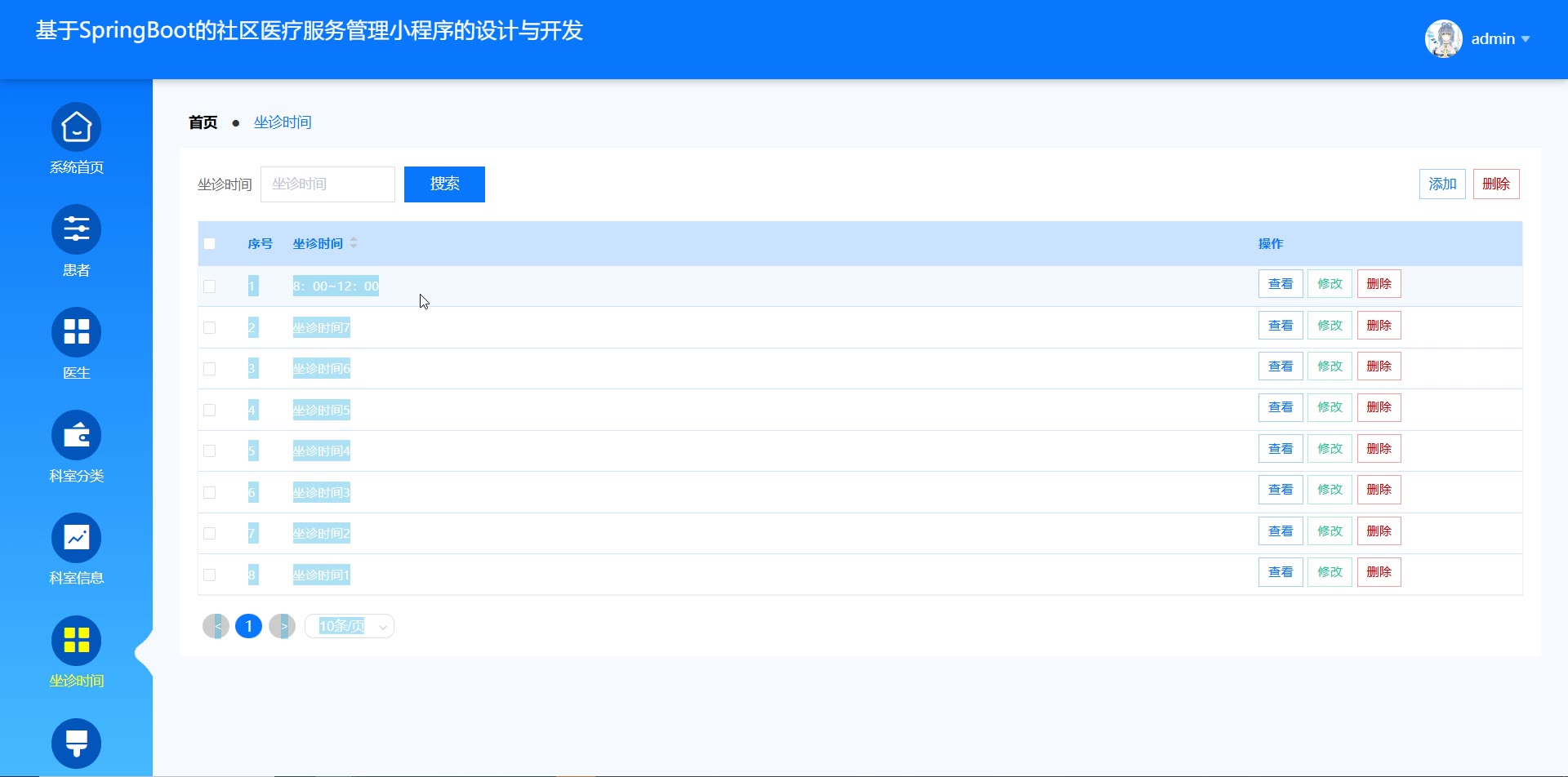Click the blue 搜索 button
Image resolution: width=1568 pixels, height=777 pixels.
tap(444, 184)
